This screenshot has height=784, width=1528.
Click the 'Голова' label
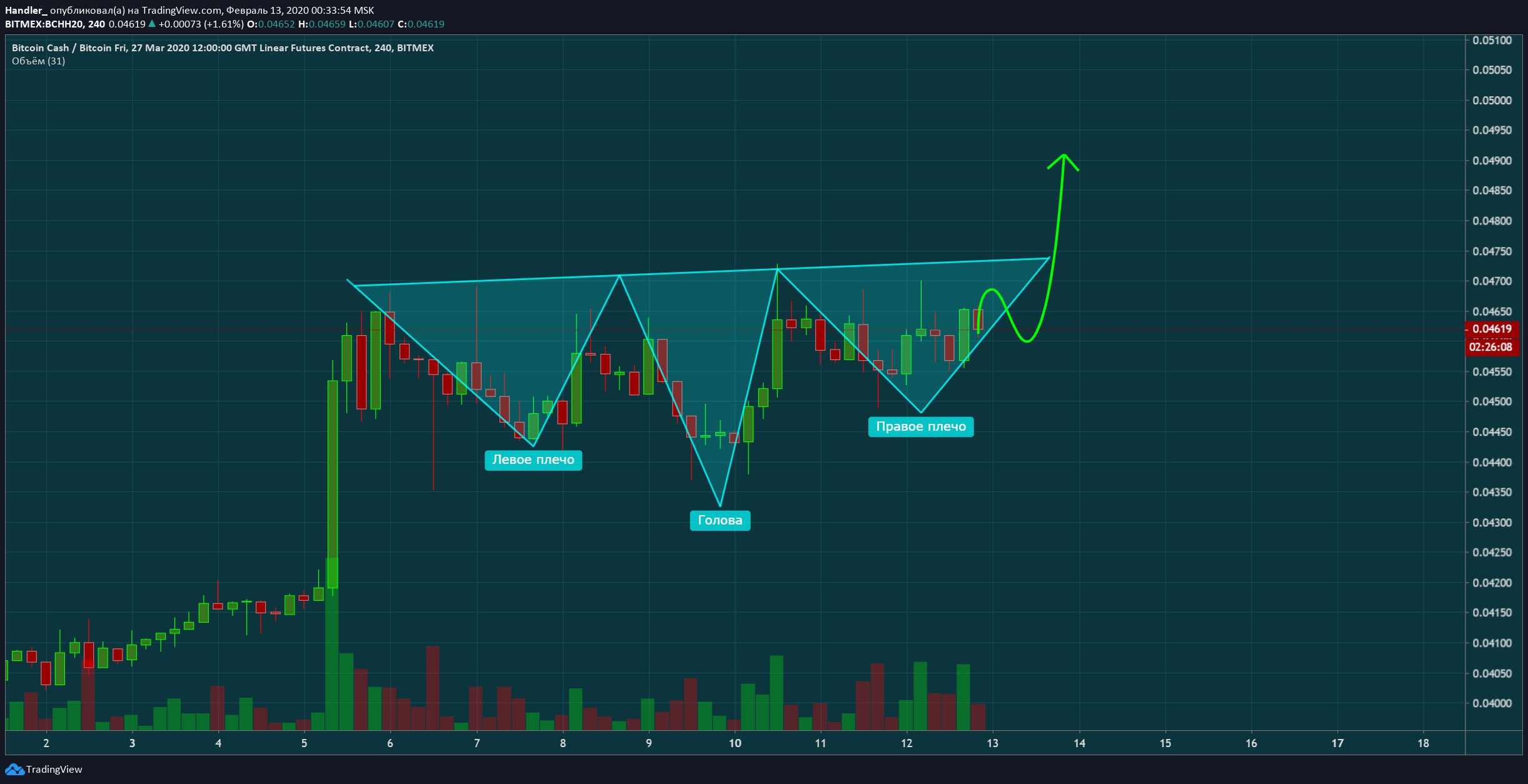coord(720,520)
